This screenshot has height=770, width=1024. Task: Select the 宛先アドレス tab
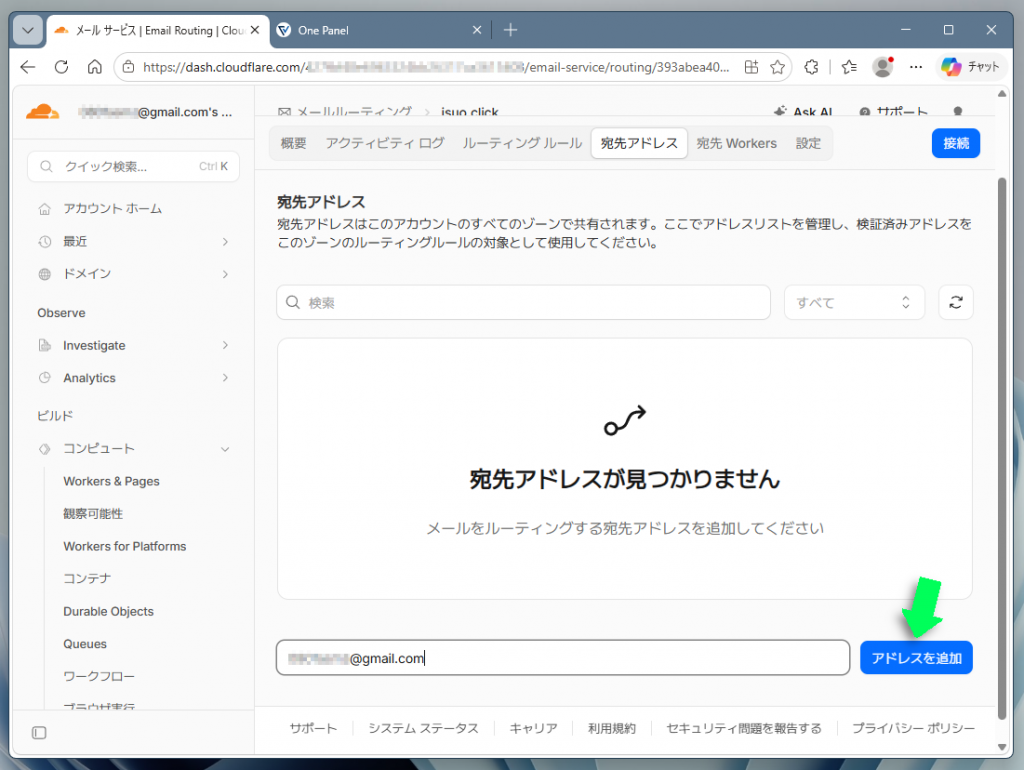point(639,143)
